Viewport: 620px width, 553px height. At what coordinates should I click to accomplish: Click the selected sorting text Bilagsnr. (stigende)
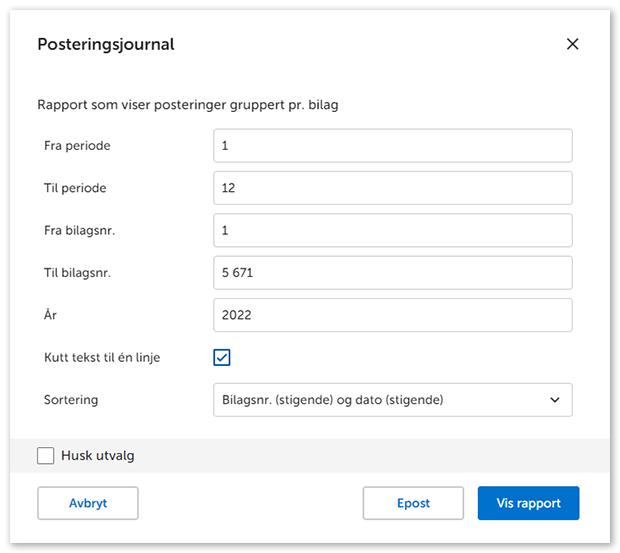pos(330,400)
